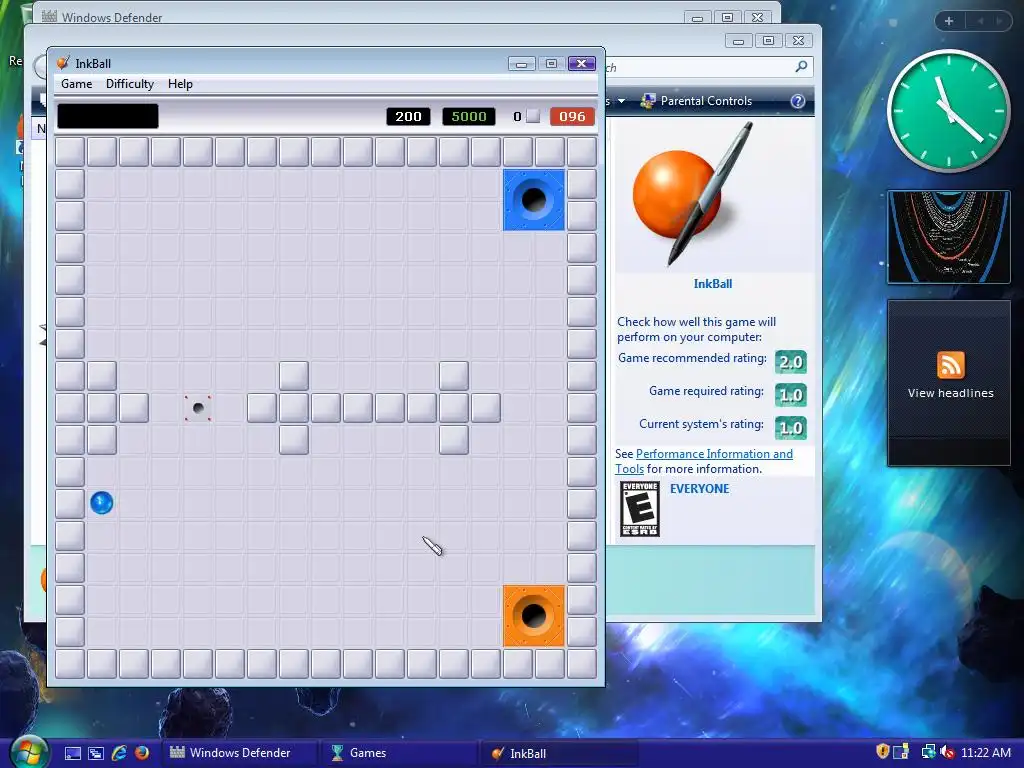Click the InkBall taskbar button
The image size is (1024, 768).
[558, 753]
